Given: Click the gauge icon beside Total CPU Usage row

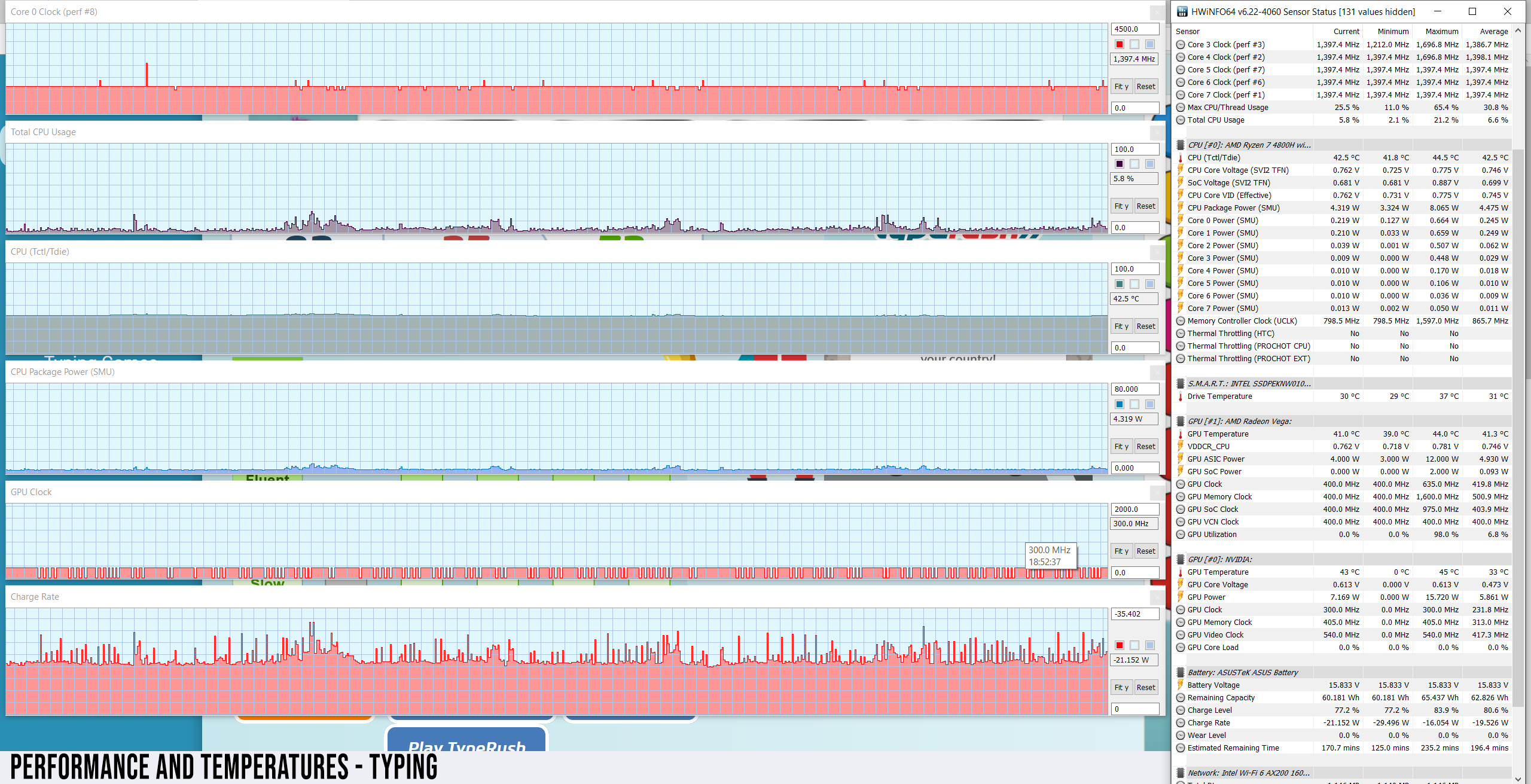Looking at the screenshot, I should pos(1181,120).
